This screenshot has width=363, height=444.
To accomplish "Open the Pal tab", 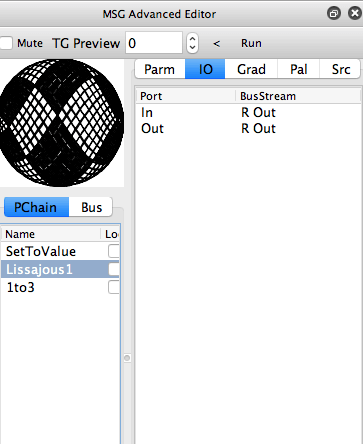I will point(298,69).
